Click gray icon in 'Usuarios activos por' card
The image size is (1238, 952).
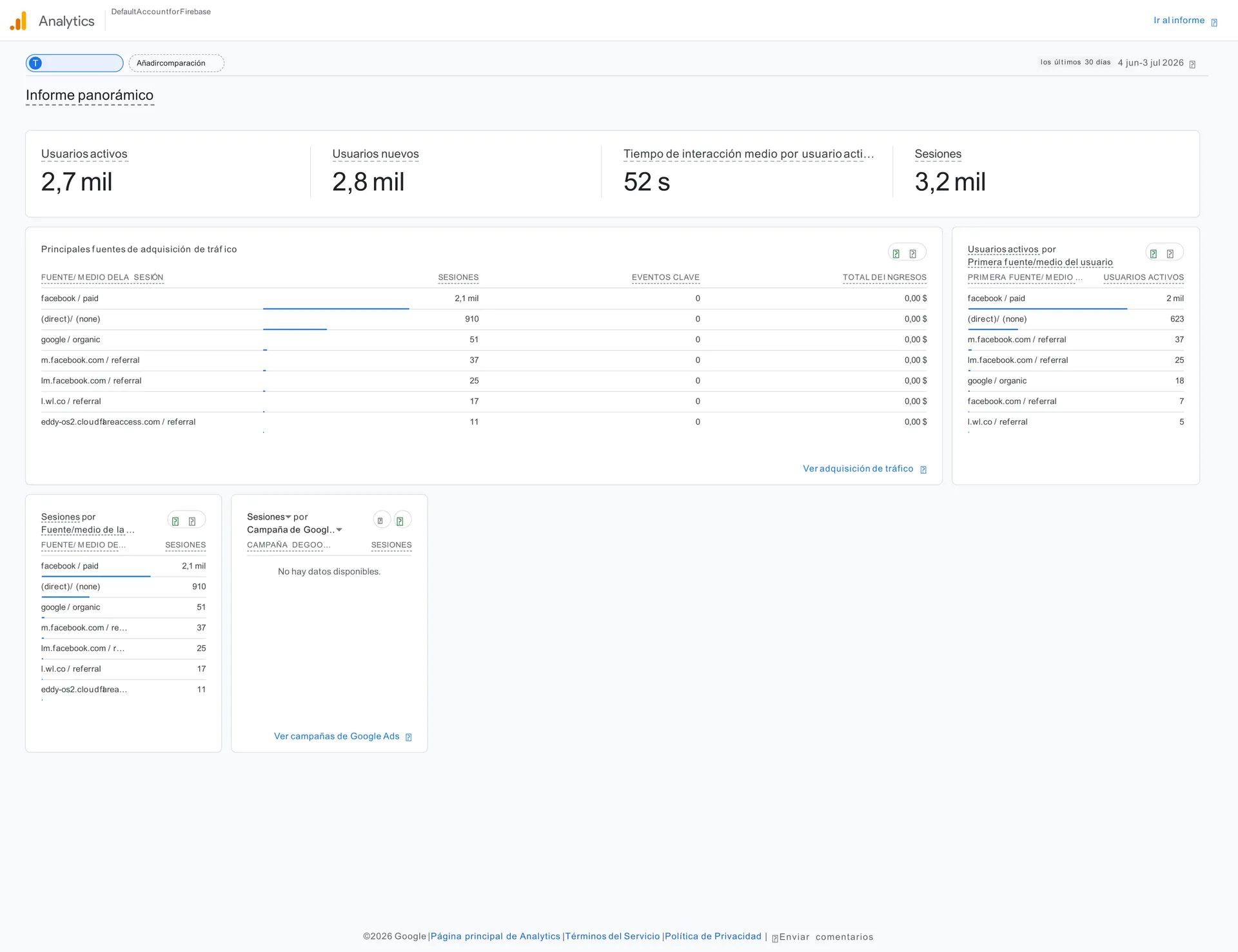pyautogui.click(x=1170, y=254)
